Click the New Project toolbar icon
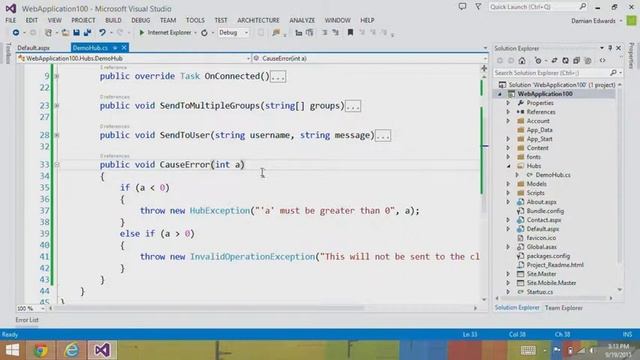The height and width of the screenshot is (360, 640). click(x=48, y=33)
